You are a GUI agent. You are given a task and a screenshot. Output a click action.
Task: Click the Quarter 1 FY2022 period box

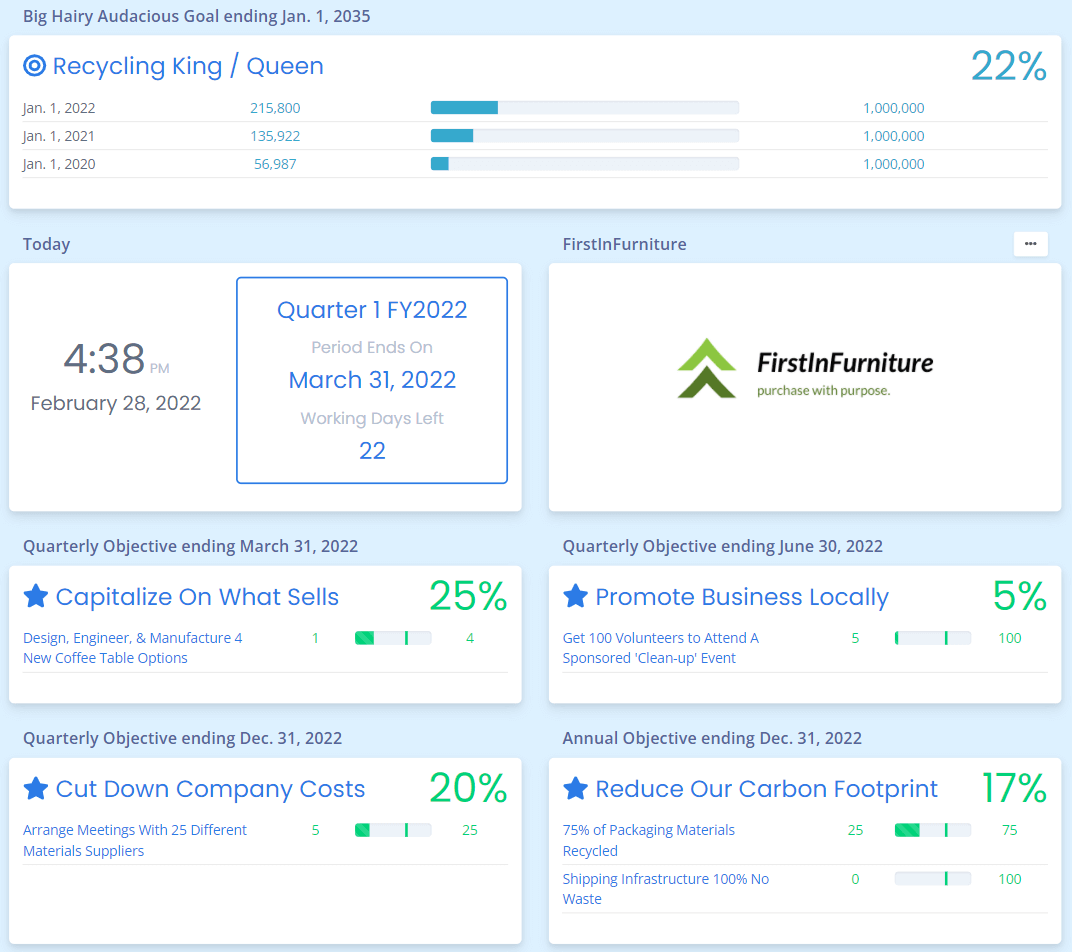(x=372, y=380)
